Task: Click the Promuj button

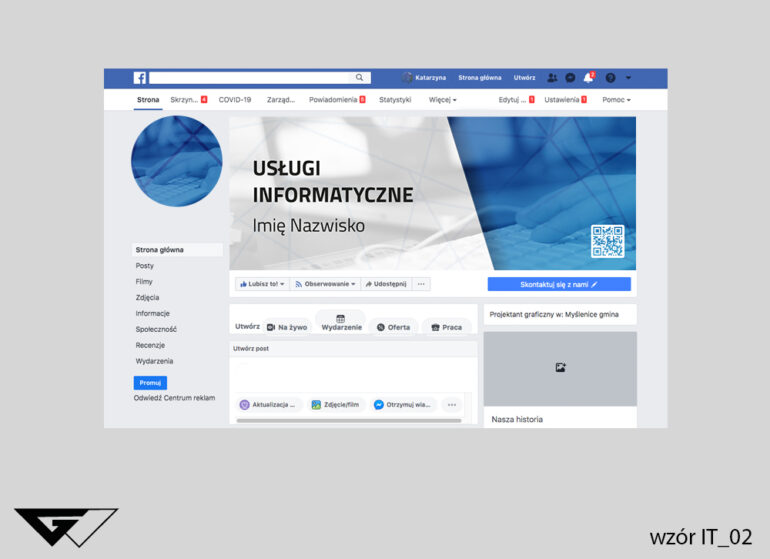Action: point(150,382)
